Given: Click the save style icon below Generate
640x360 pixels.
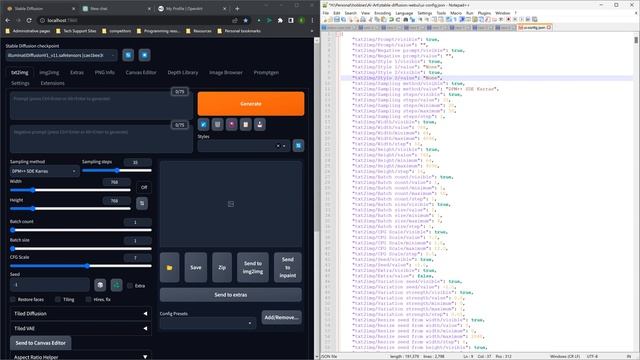Looking at the screenshot, I should pyautogui.click(x=260, y=124).
